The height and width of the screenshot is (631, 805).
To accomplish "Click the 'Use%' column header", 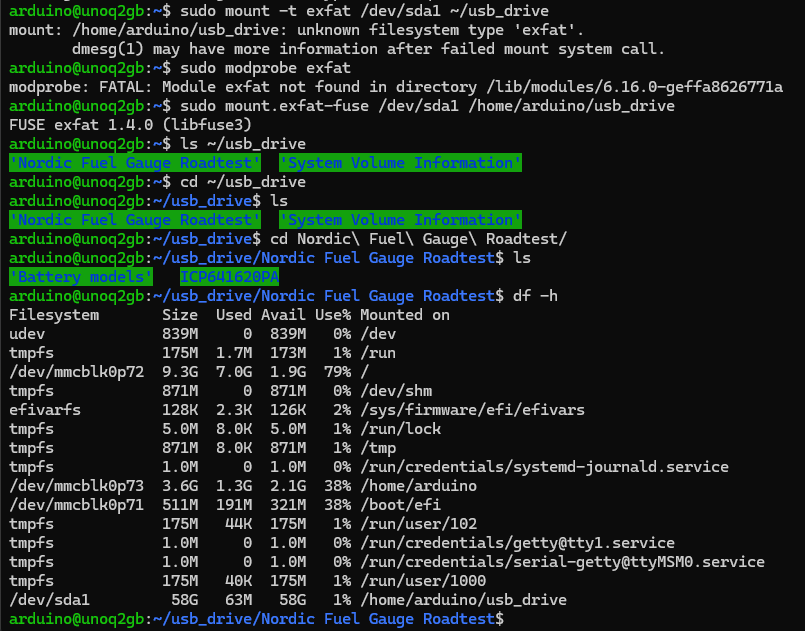I will click(x=333, y=315).
